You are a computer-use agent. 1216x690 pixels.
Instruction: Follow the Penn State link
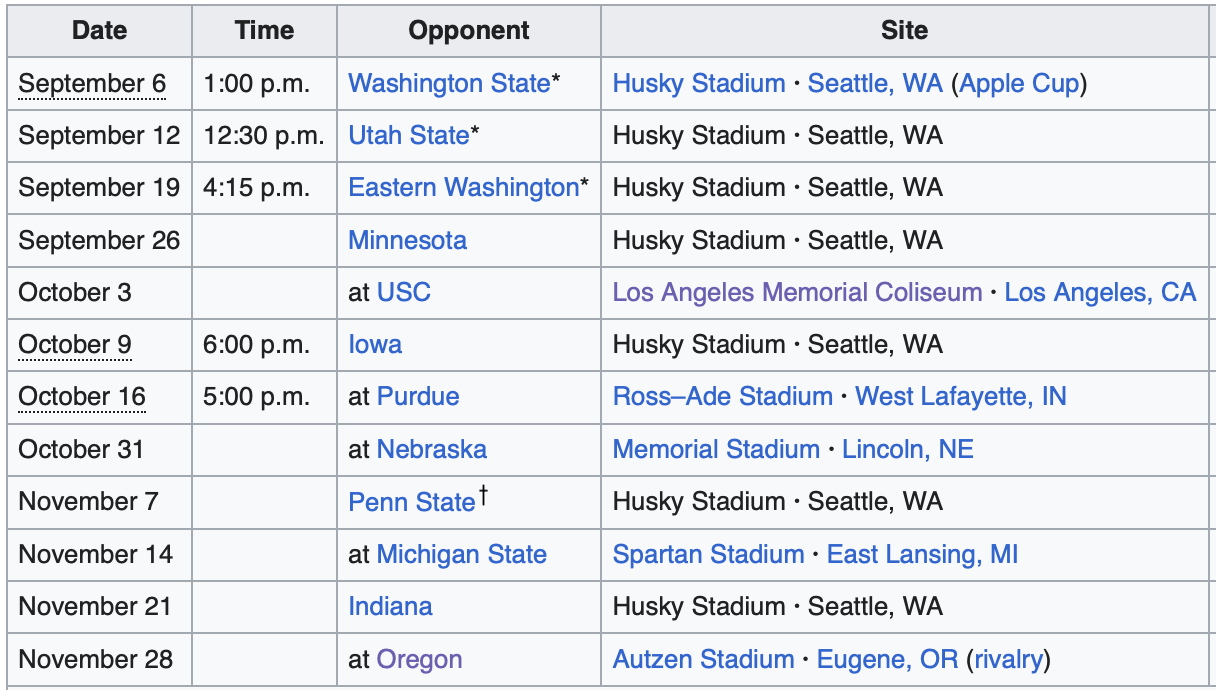(411, 501)
